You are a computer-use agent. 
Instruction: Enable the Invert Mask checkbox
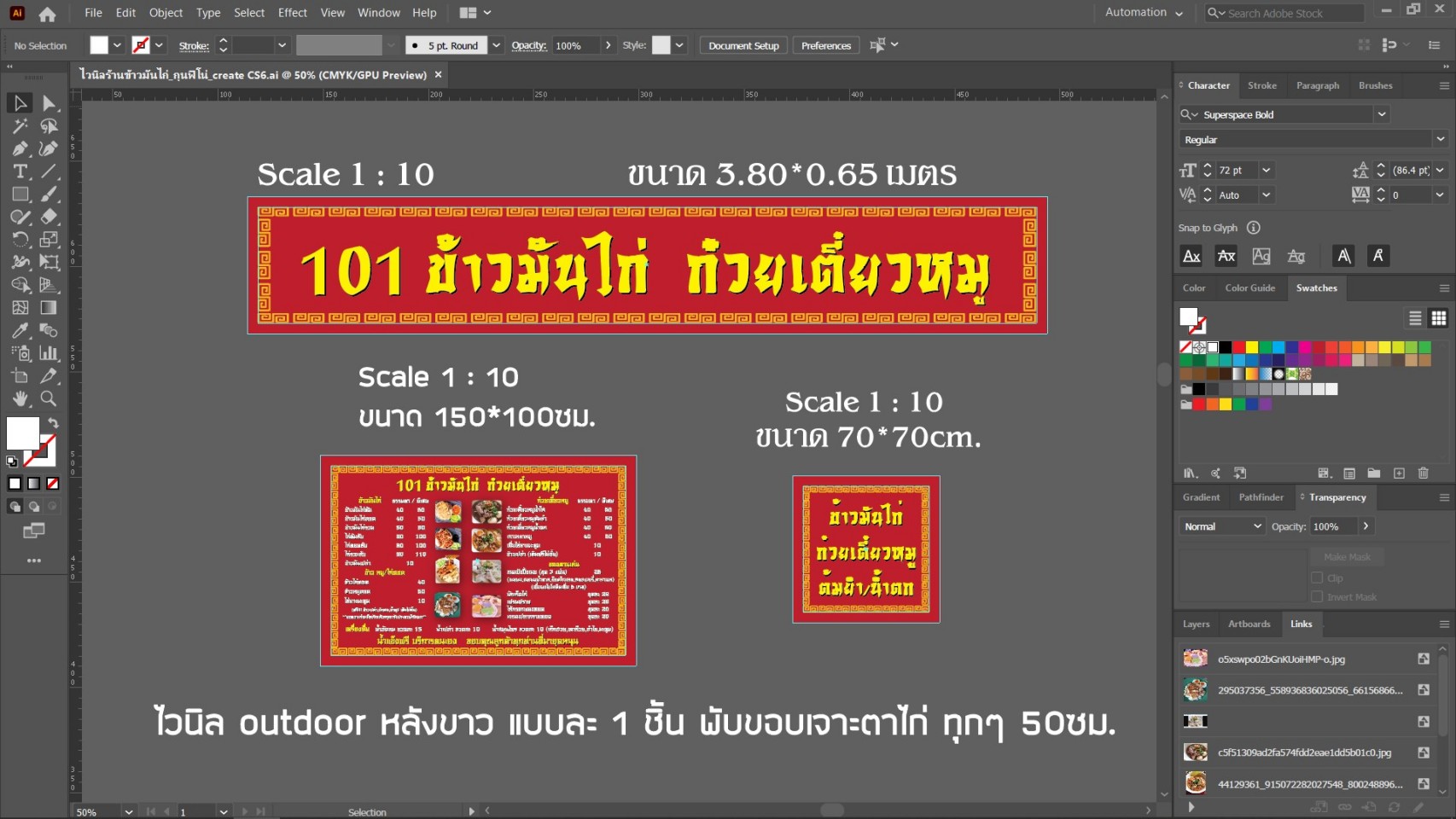[1318, 596]
